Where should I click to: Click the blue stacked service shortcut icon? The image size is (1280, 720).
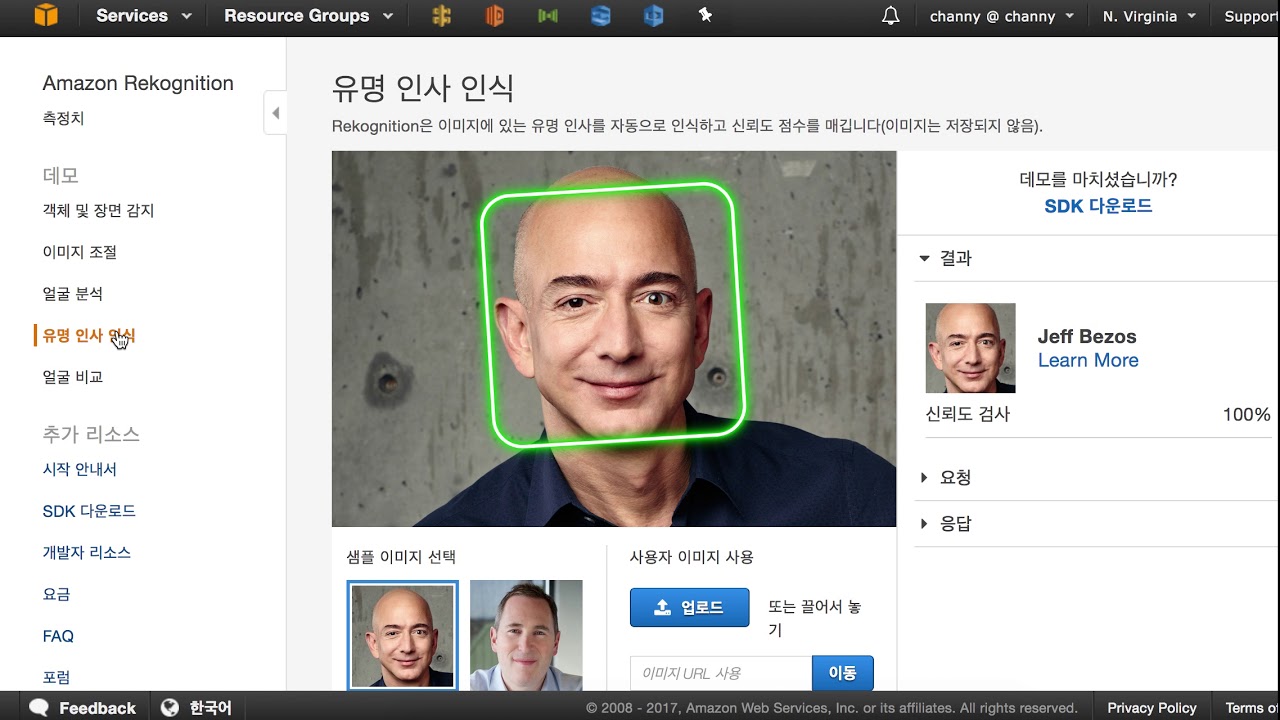coord(600,16)
